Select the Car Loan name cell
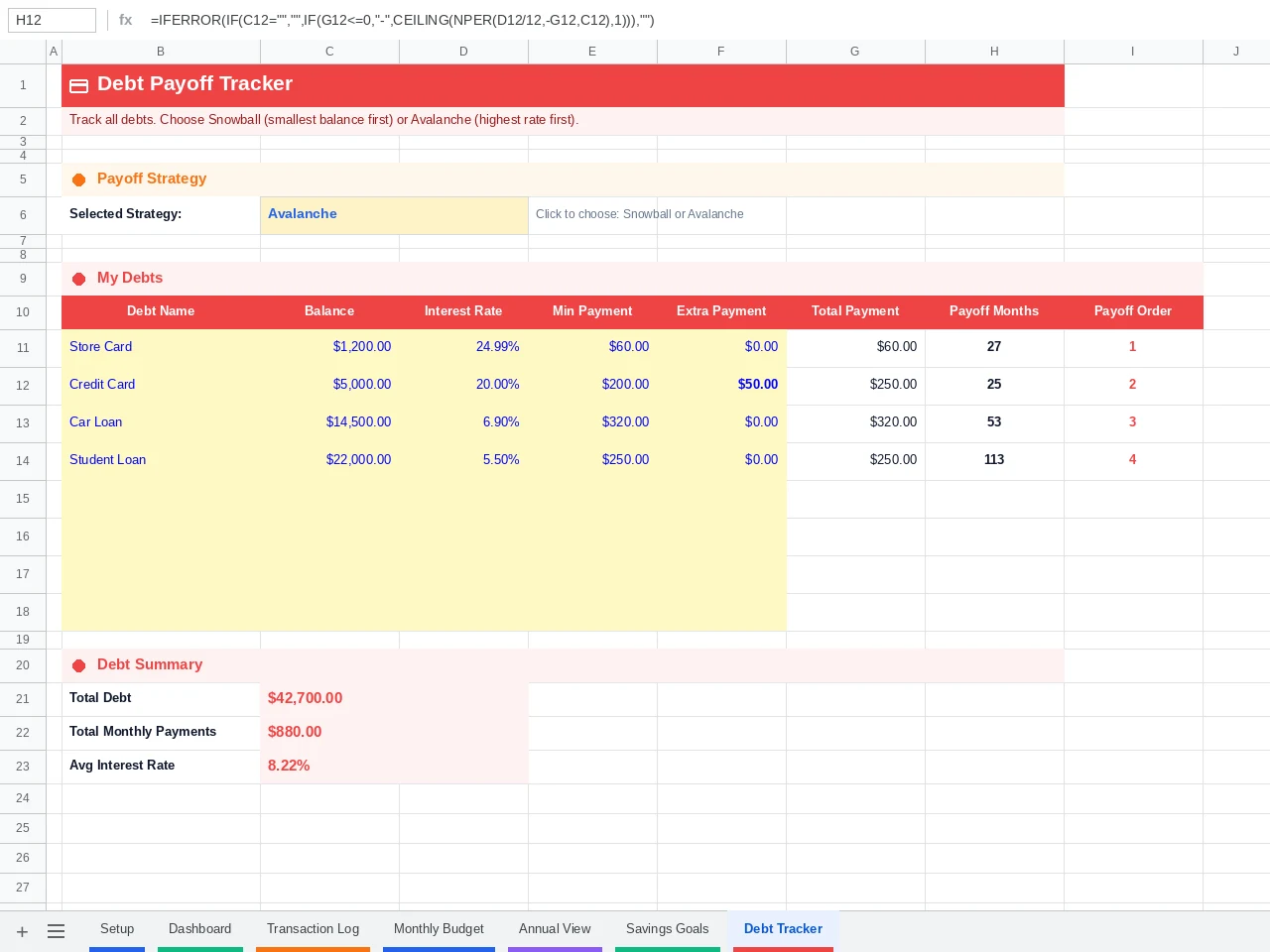Image resolution: width=1270 pixels, height=952 pixels. tap(161, 423)
